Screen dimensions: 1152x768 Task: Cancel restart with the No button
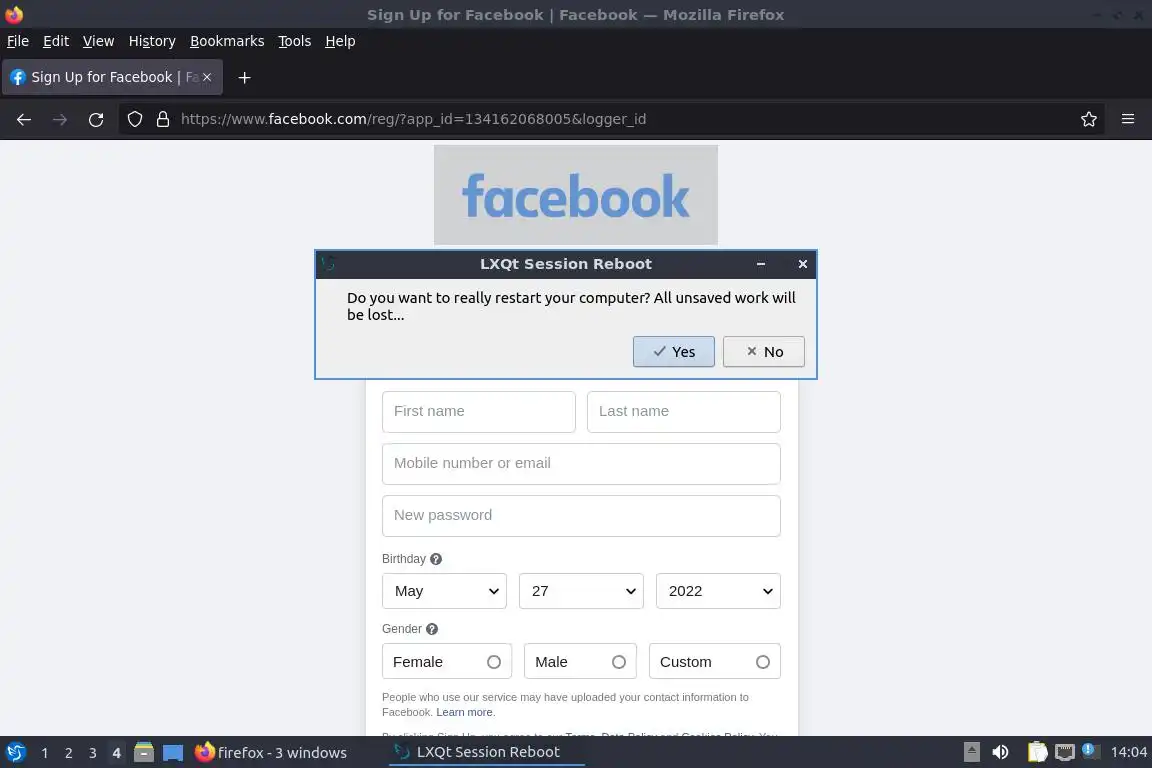763,351
